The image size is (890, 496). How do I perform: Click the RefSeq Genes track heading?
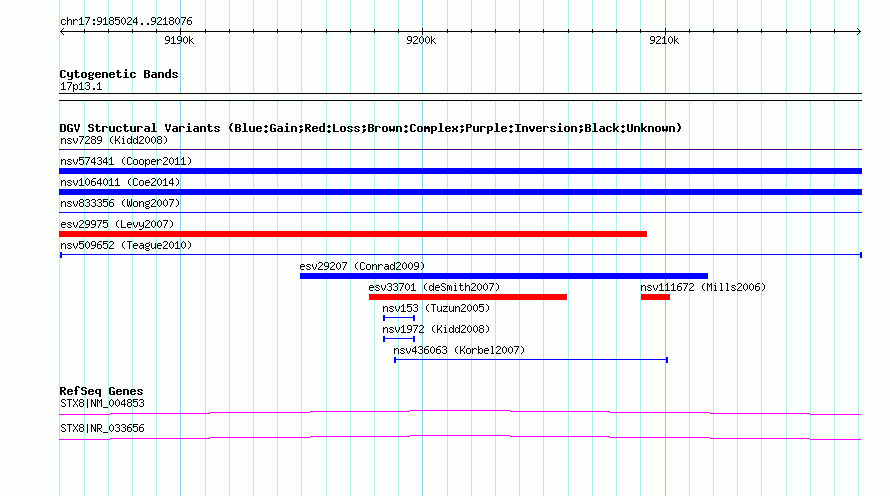[101, 391]
